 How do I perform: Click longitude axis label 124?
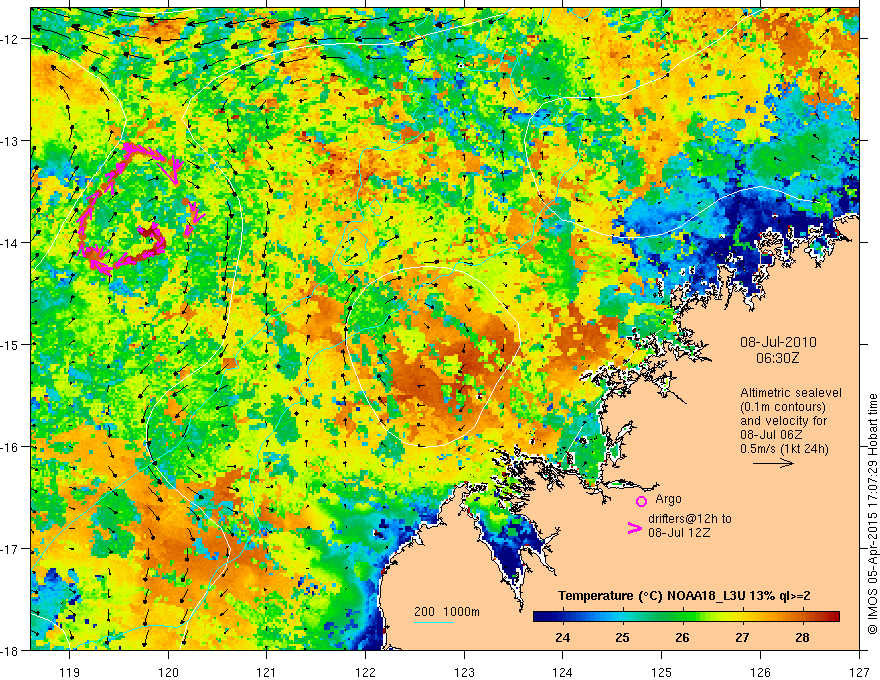pos(563,672)
